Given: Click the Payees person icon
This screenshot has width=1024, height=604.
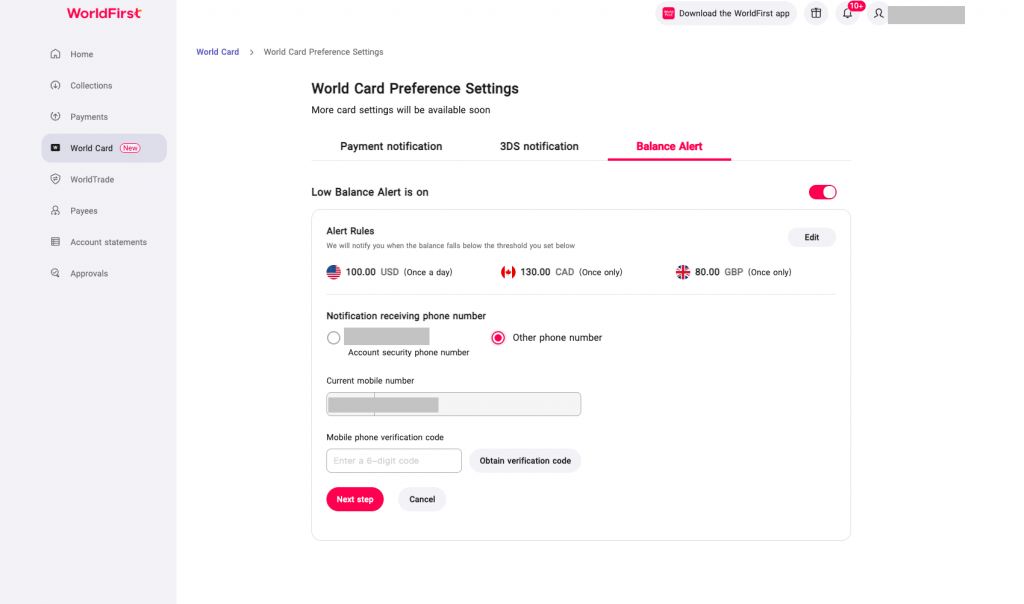Looking at the screenshot, I should pyautogui.click(x=56, y=211).
